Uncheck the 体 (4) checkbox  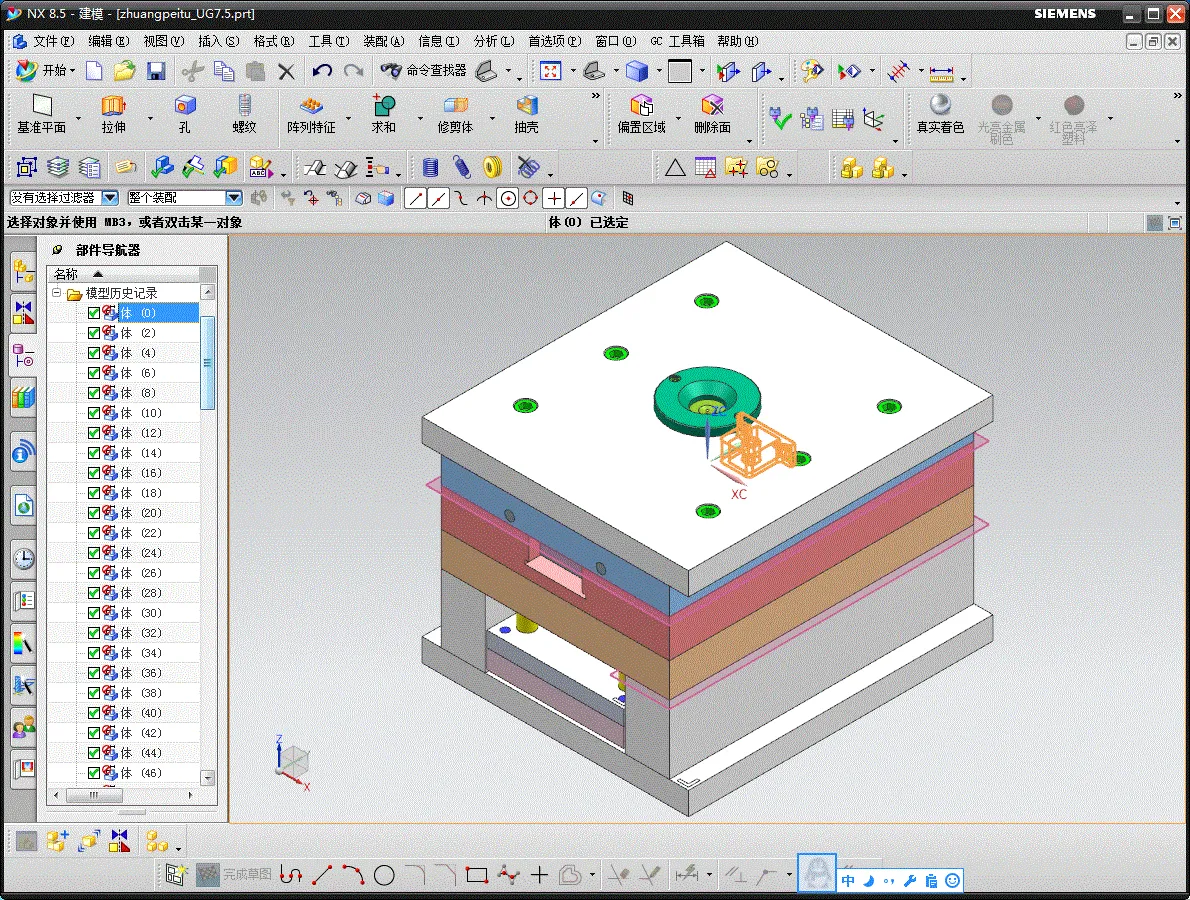click(94, 353)
